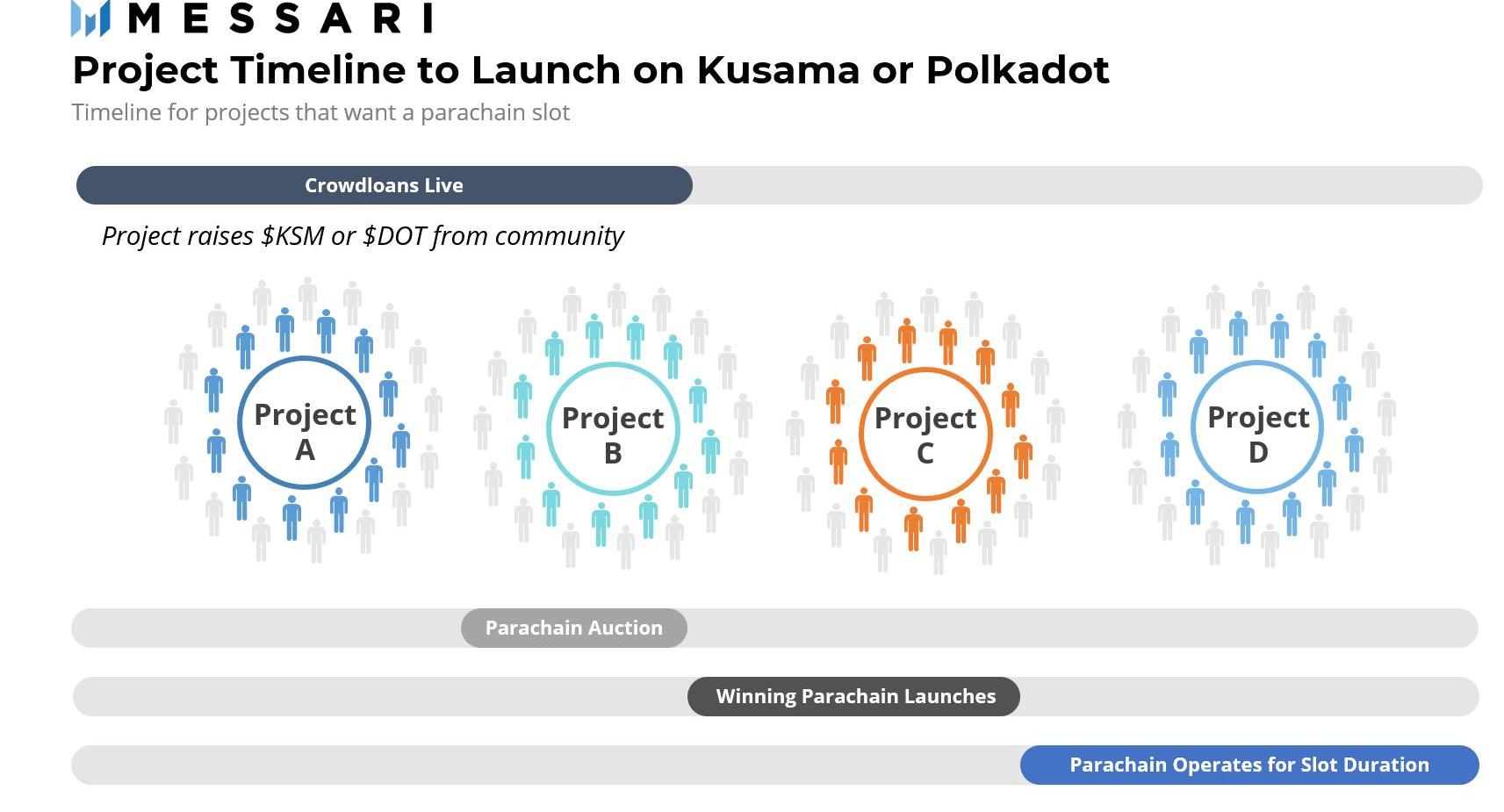
Task: Select the Project D circle
Action: click(x=1258, y=428)
